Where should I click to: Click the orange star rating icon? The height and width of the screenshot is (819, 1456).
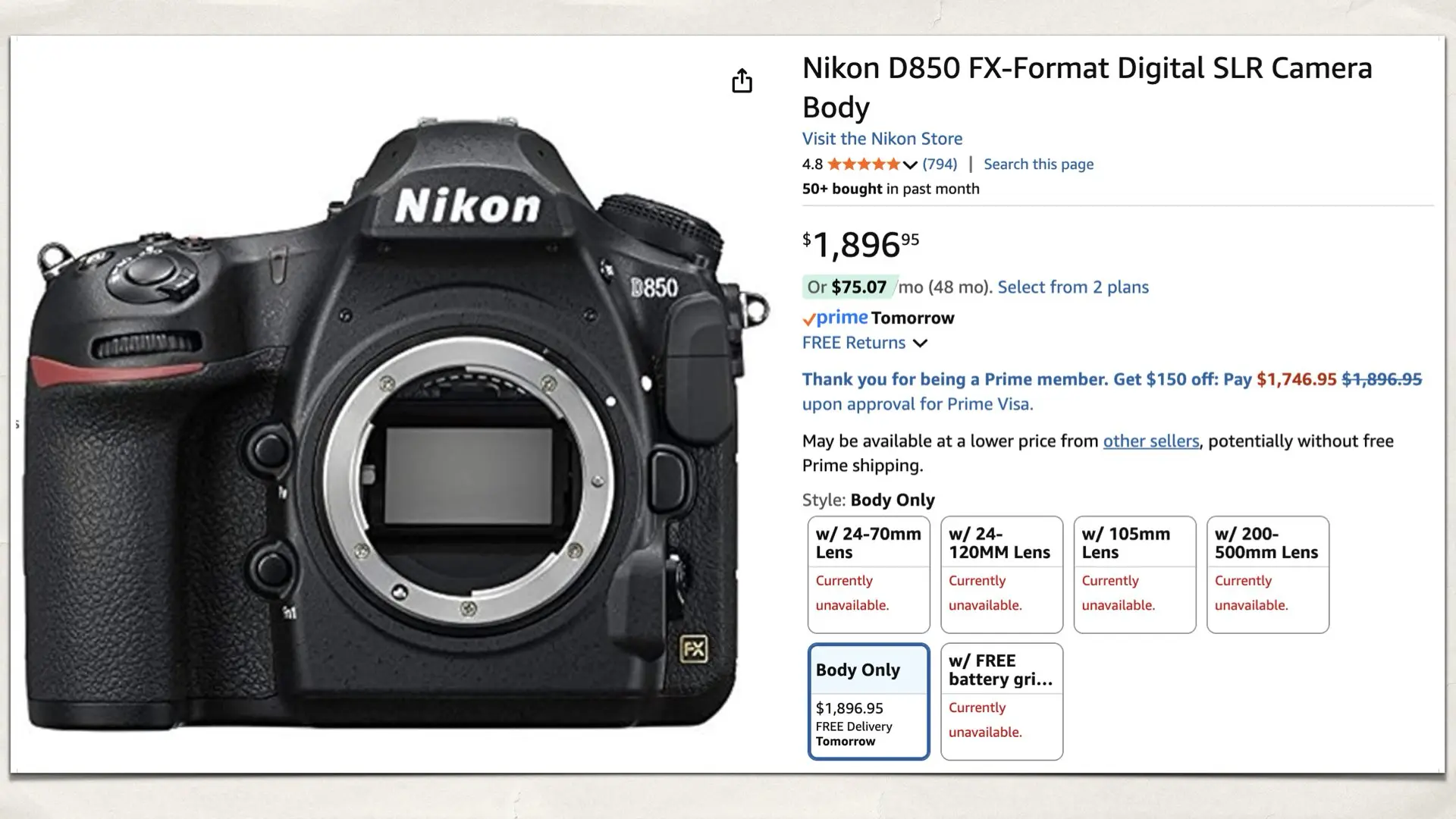point(864,164)
